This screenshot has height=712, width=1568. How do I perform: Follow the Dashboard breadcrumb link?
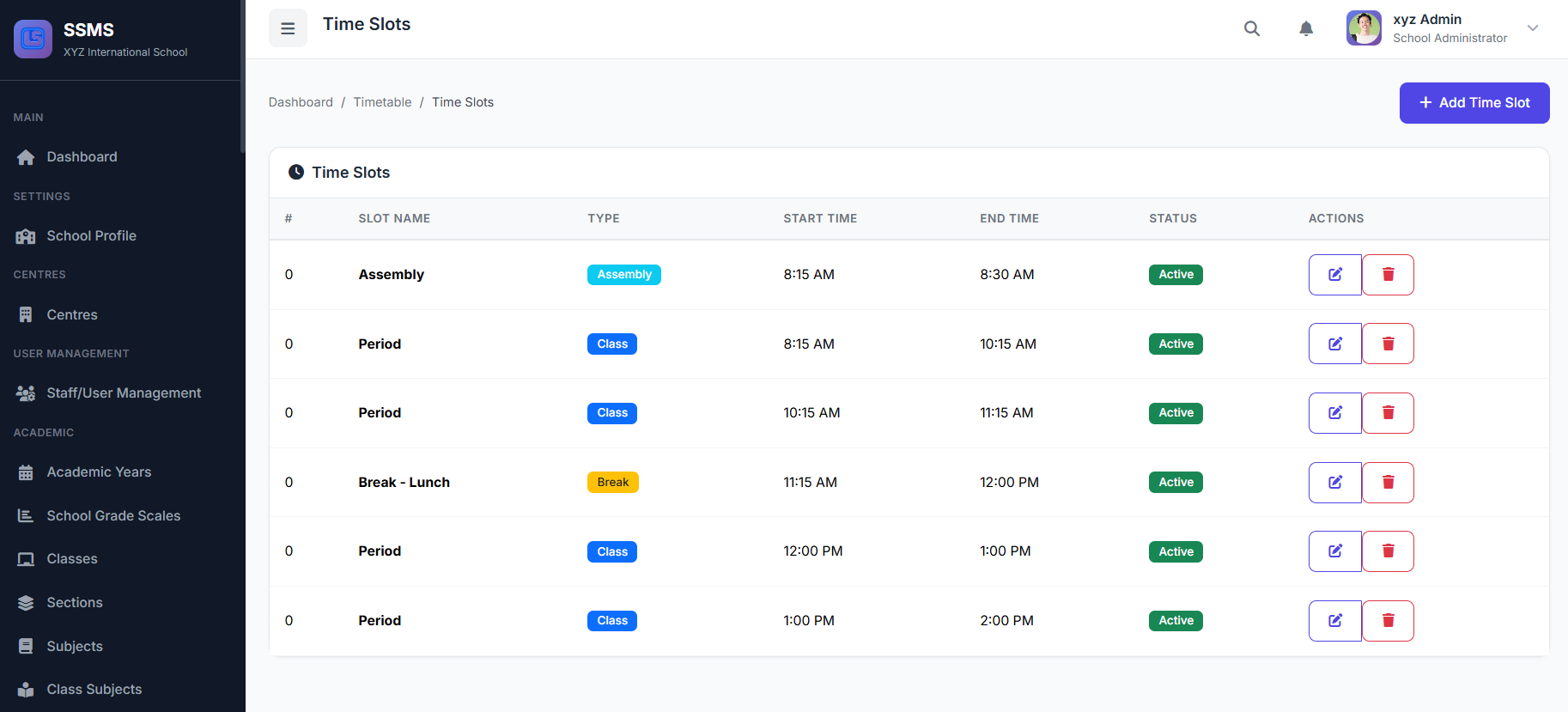[x=301, y=102]
